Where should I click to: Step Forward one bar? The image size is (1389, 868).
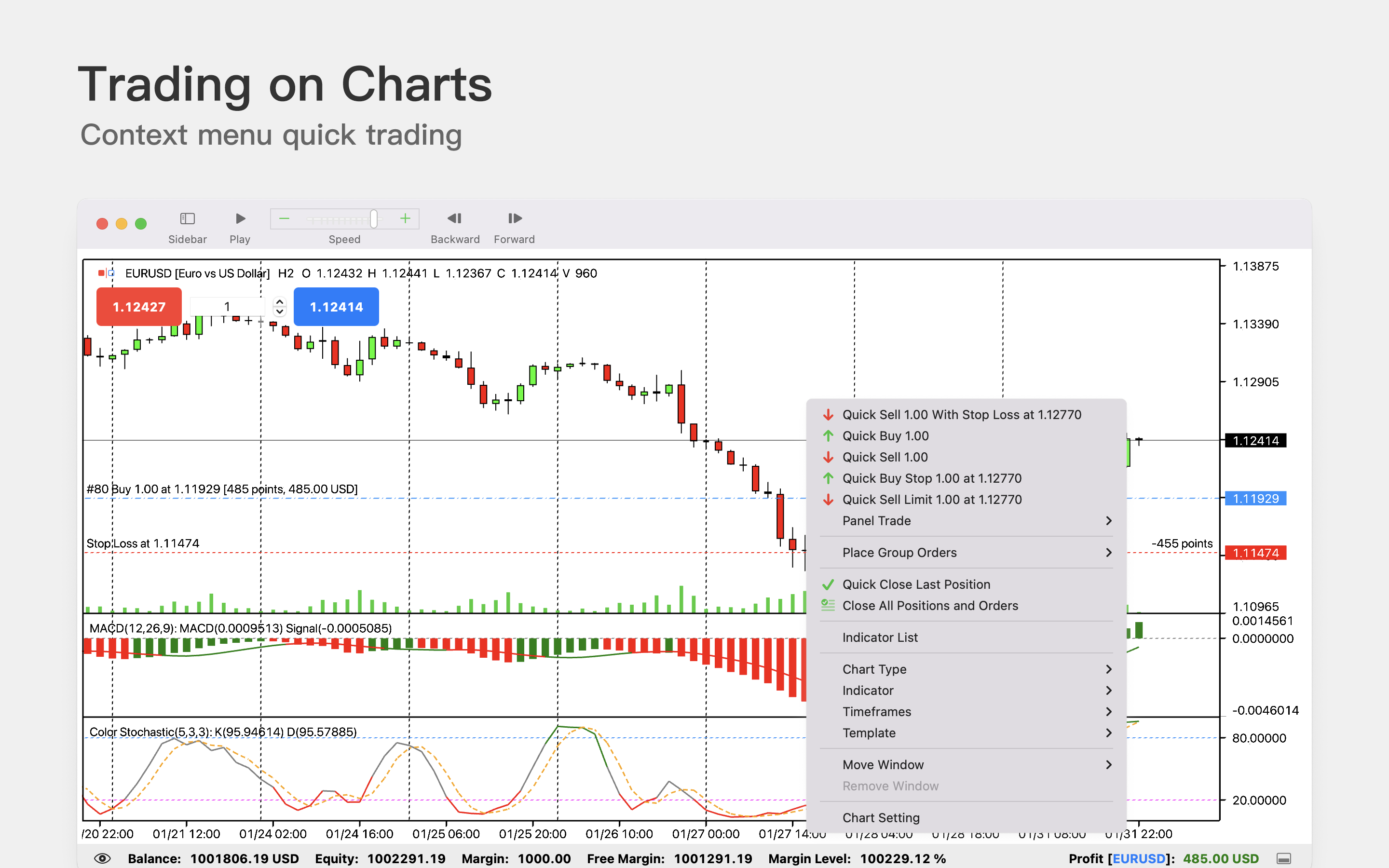pyautogui.click(x=515, y=219)
